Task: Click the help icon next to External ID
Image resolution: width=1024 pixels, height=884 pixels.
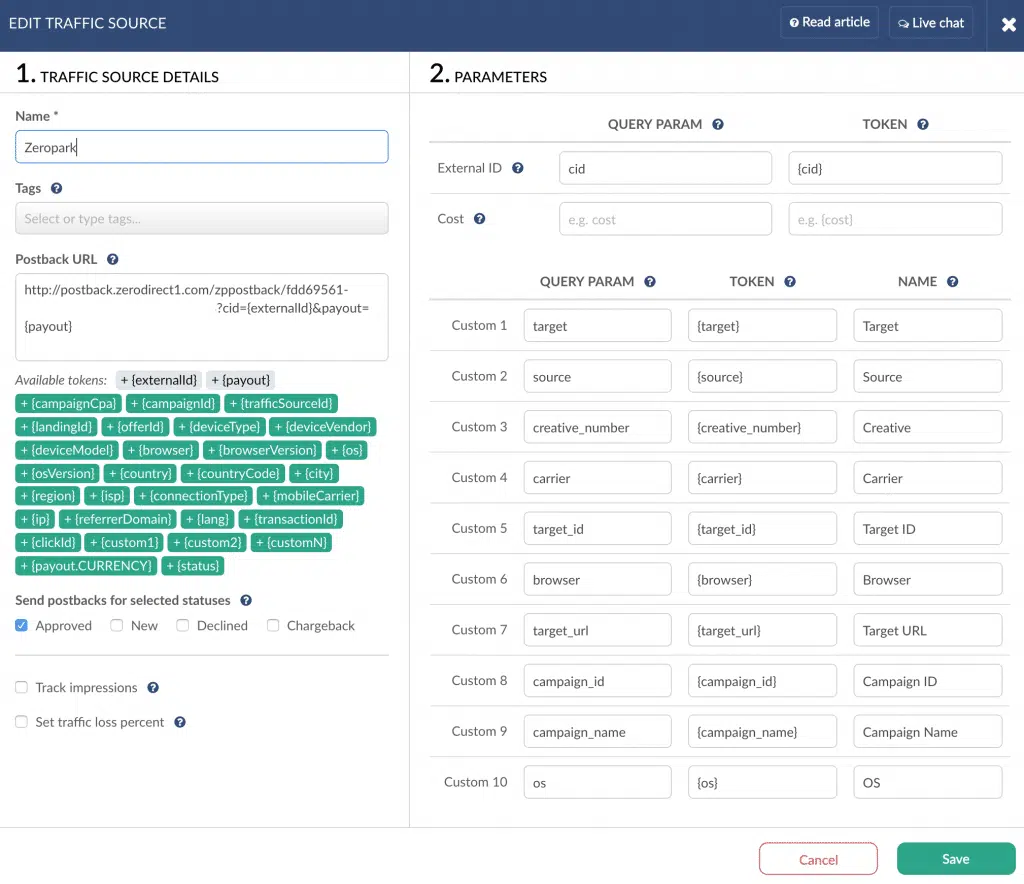Action: click(x=518, y=168)
